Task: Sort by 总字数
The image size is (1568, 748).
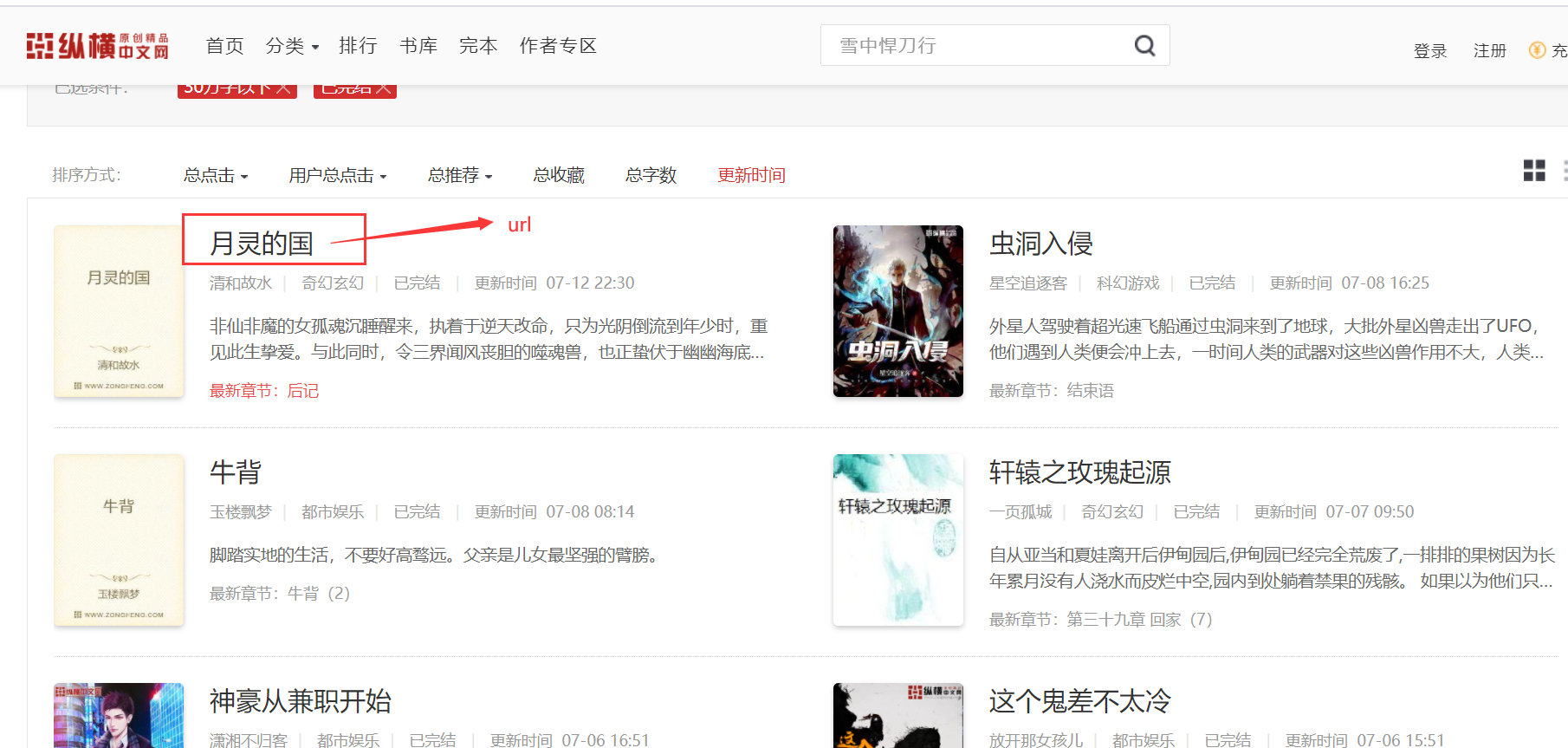Action: click(651, 175)
